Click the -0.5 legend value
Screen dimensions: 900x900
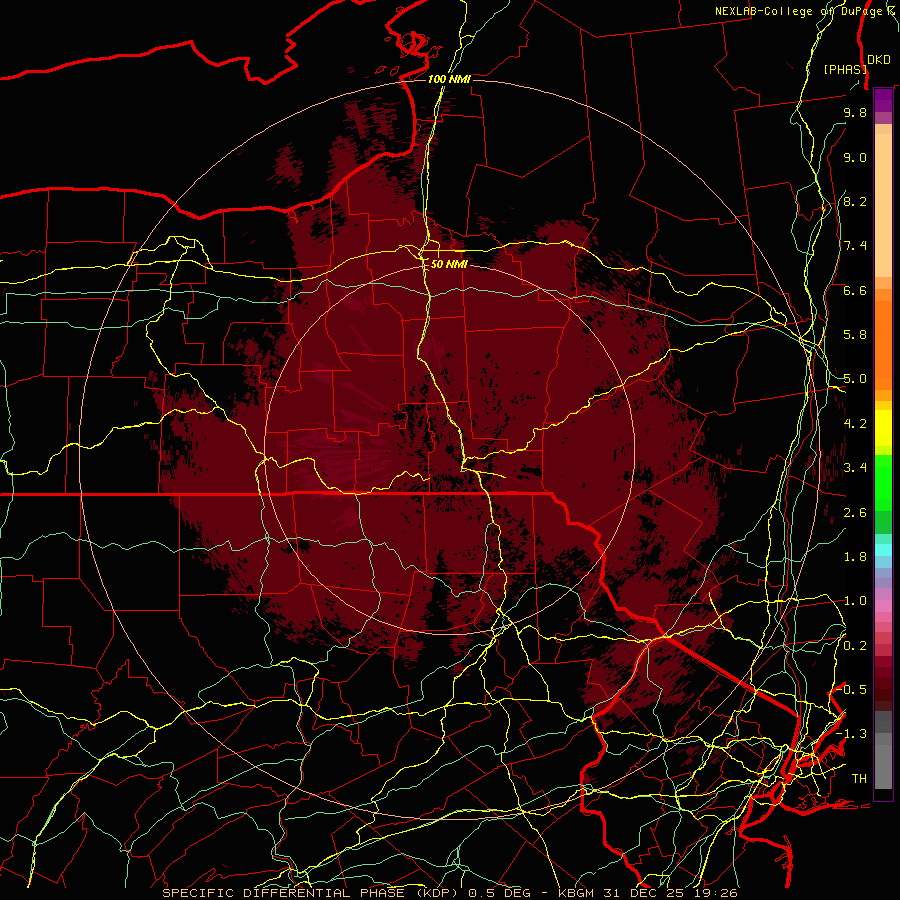coord(852,690)
